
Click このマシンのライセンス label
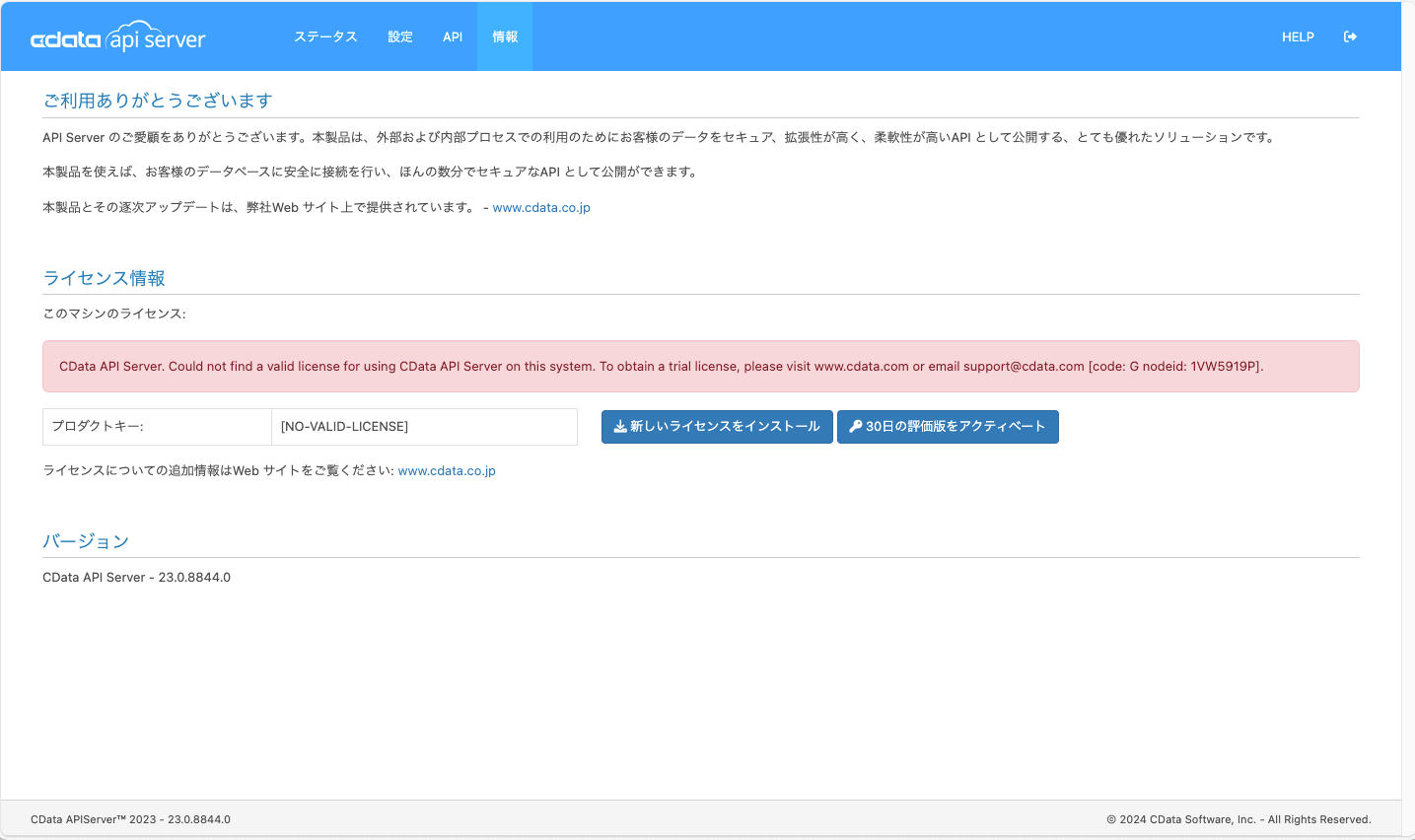(x=114, y=314)
